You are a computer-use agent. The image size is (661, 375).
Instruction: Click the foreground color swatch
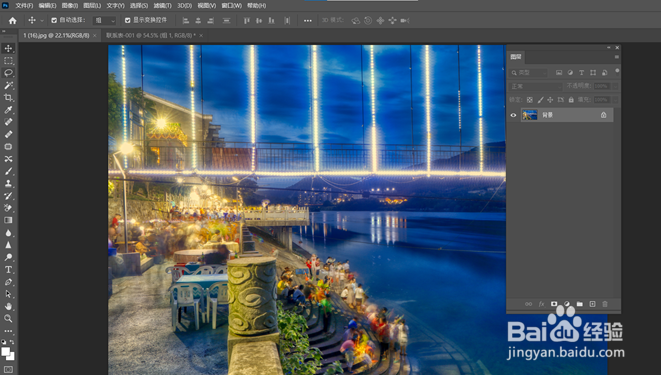[x=5, y=351]
